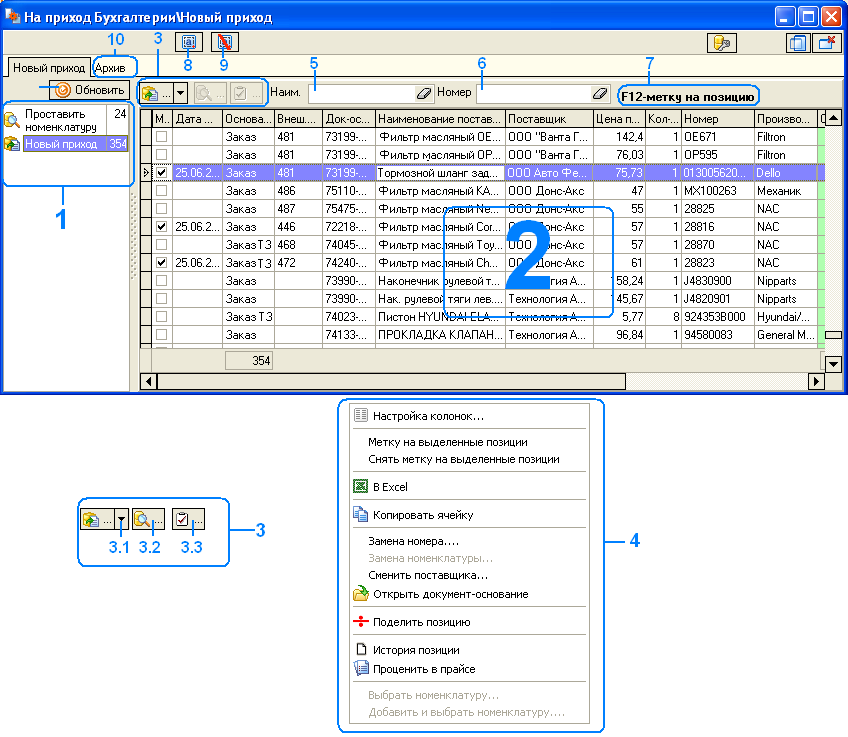Click the greyed clipboard icon beside the Наим. field

click(240, 94)
